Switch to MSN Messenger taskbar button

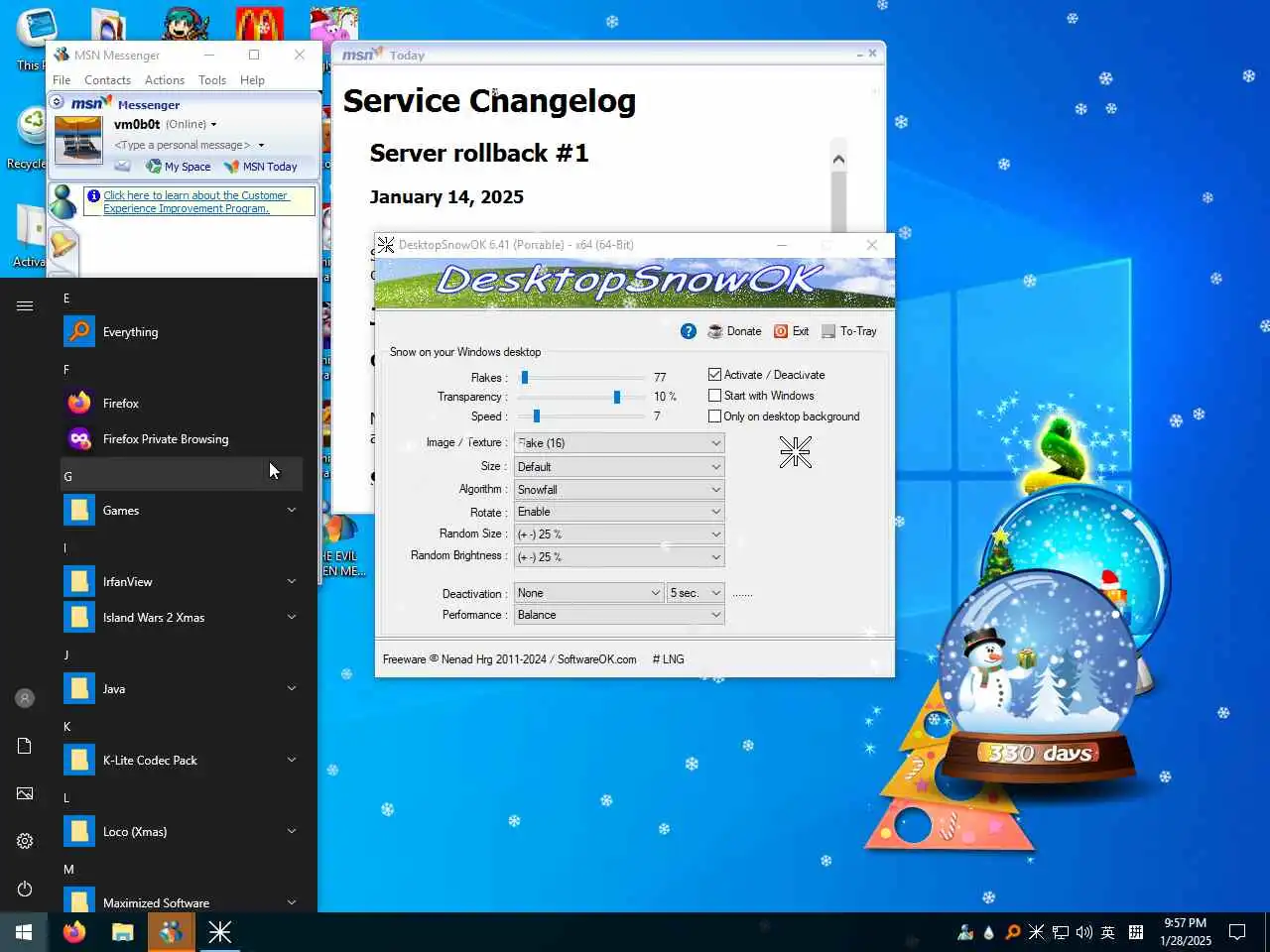pos(172,932)
